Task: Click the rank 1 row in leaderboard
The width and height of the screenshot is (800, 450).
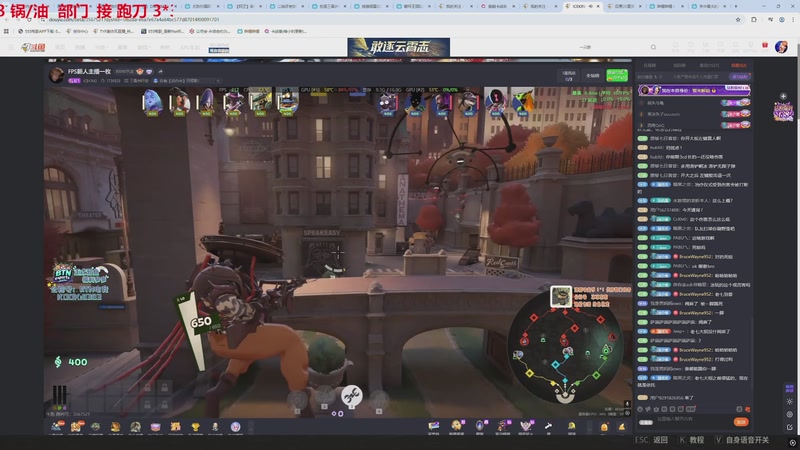Action: point(694,103)
